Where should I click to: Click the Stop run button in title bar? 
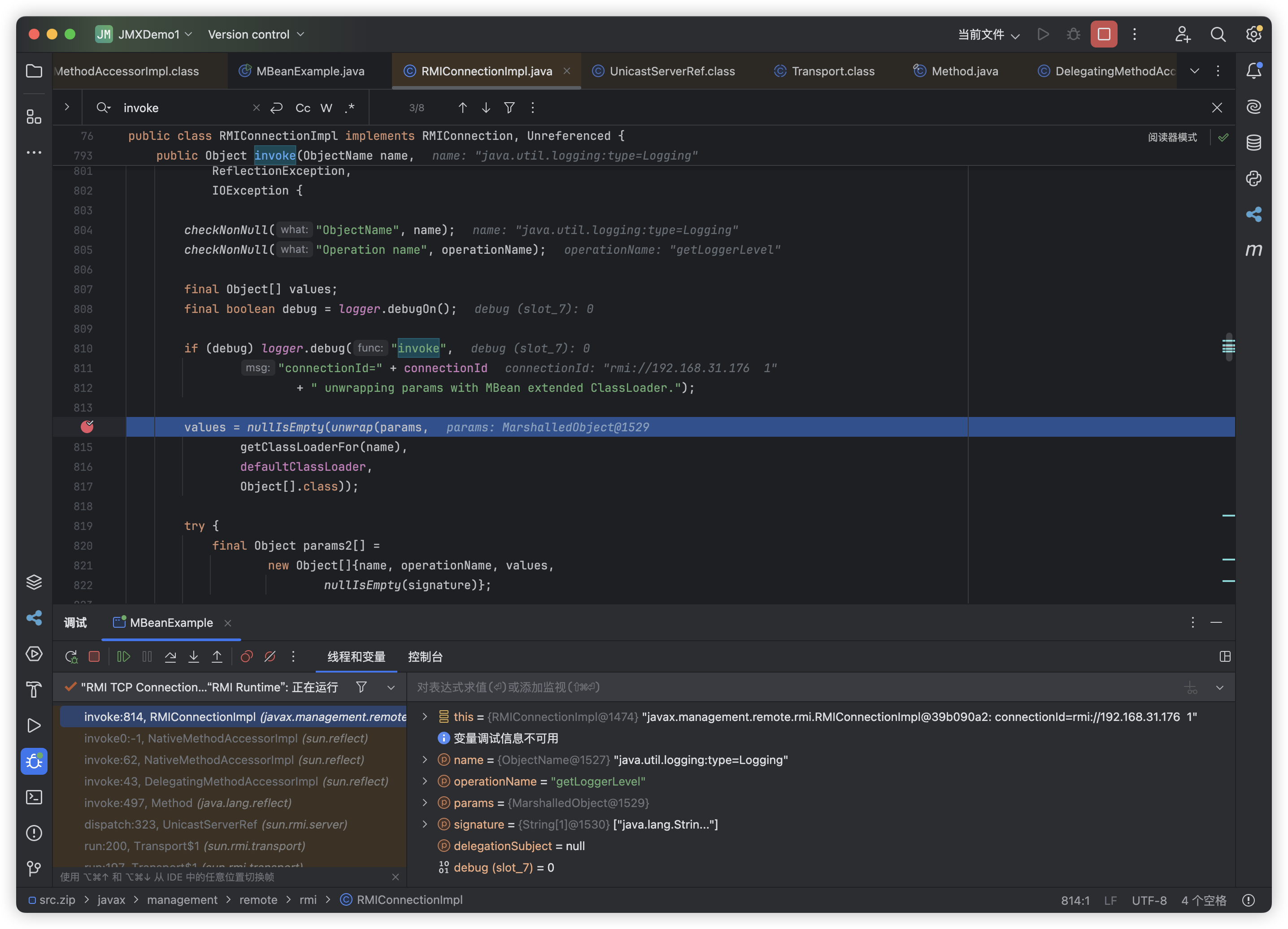tap(1103, 34)
